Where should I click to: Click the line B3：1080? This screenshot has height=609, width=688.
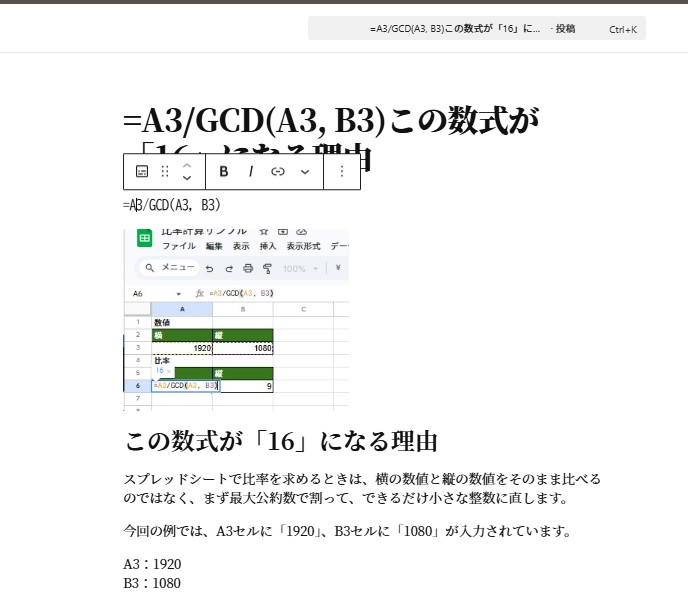pos(152,583)
